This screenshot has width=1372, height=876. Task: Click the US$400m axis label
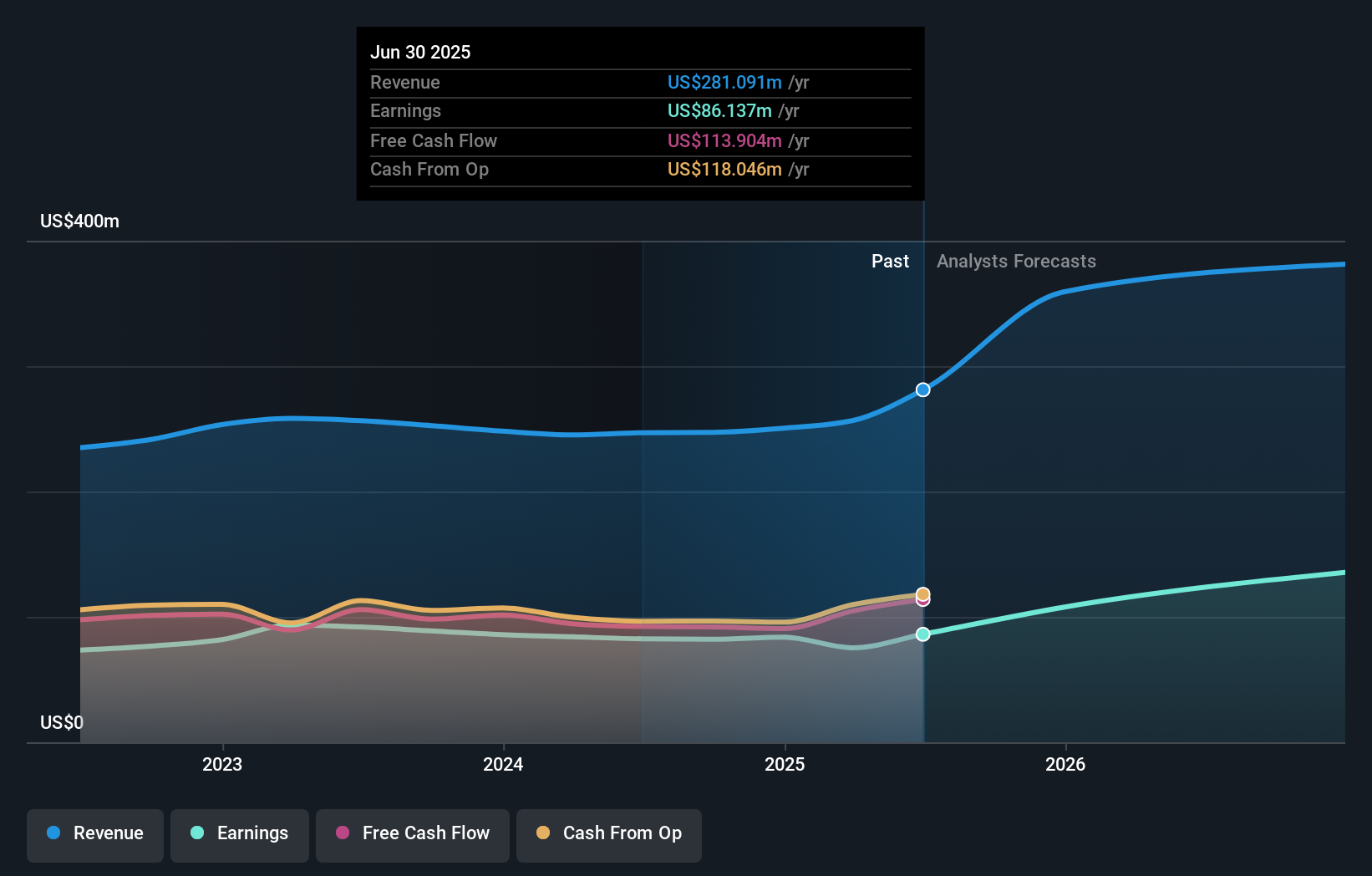[78, 222]
